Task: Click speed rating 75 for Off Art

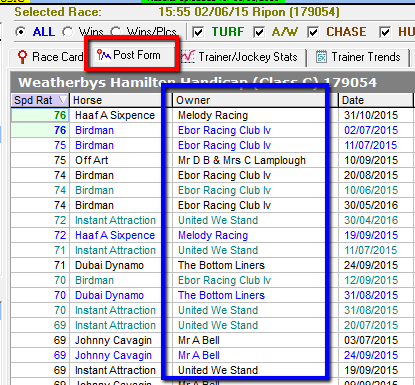Action: pyautogui.click(x=60, y=160)
